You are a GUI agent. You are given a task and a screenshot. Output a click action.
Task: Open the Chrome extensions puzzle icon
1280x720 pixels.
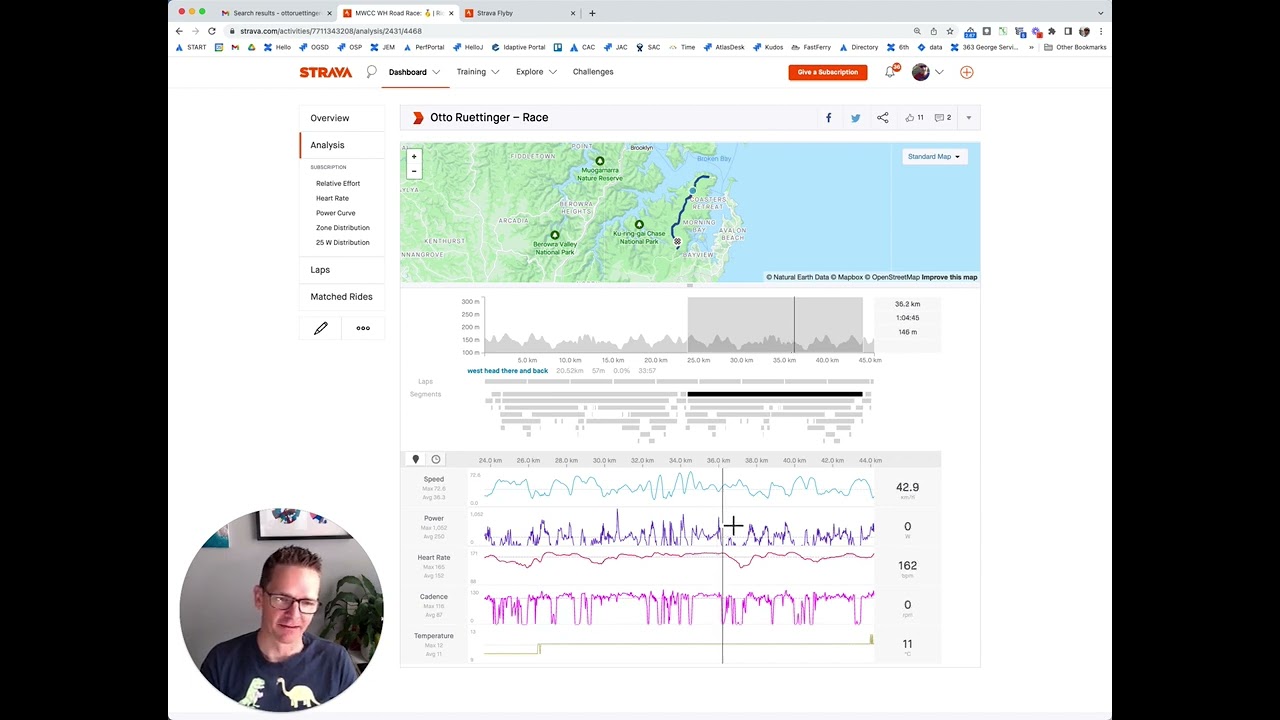tap(1051, 31)
